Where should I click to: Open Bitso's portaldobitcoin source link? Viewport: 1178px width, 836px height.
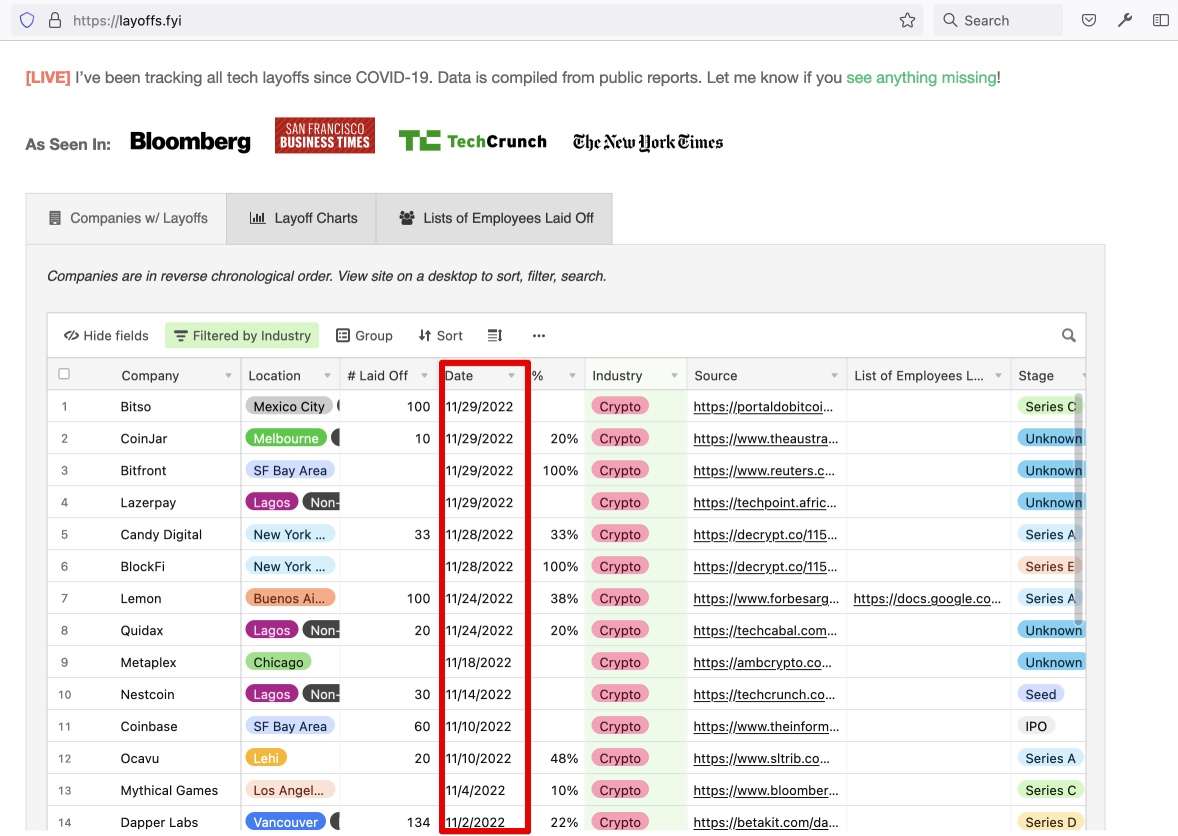click(x=763, y=407)
